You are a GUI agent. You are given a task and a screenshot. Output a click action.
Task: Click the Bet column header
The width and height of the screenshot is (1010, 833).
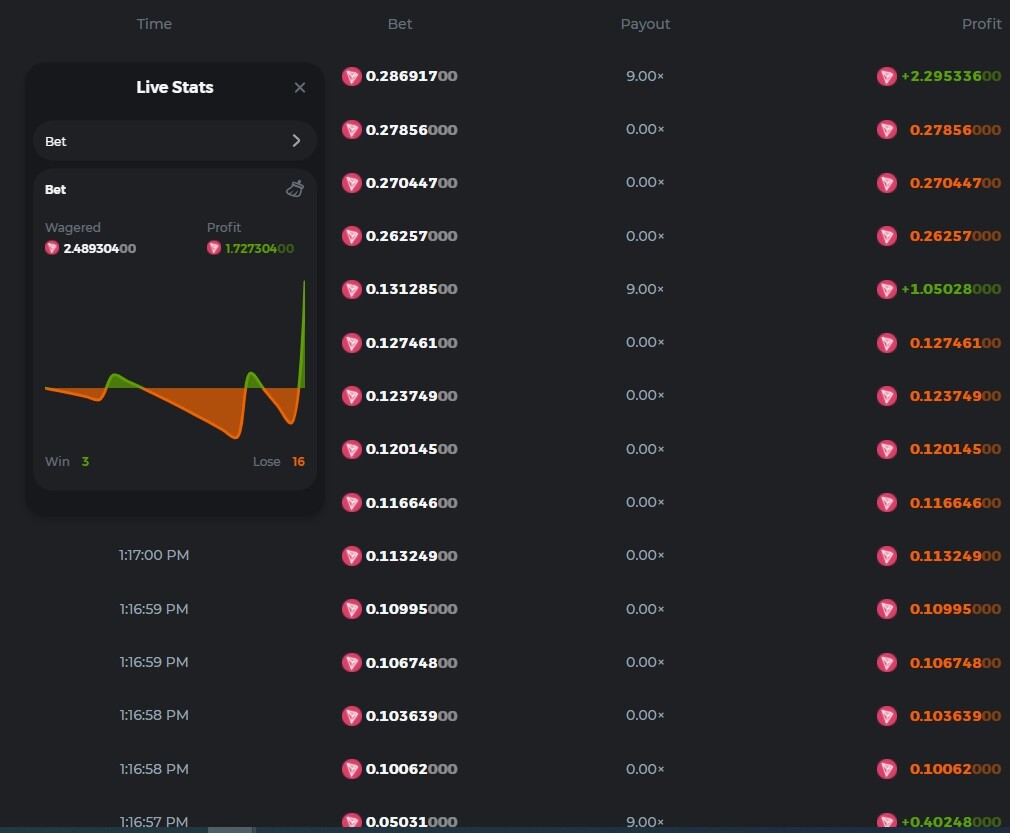pyautogui.click(x=399, y=24)
